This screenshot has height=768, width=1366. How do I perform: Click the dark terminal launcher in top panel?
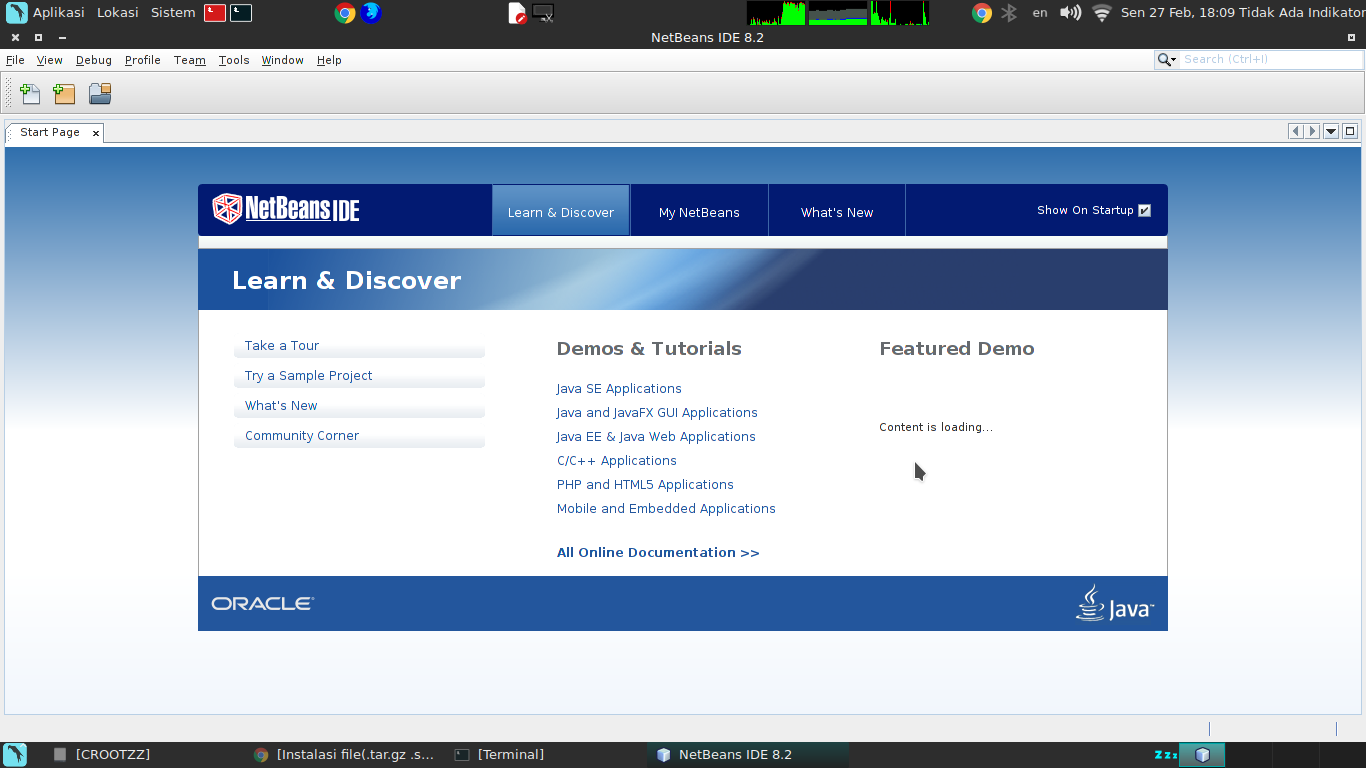241,13
